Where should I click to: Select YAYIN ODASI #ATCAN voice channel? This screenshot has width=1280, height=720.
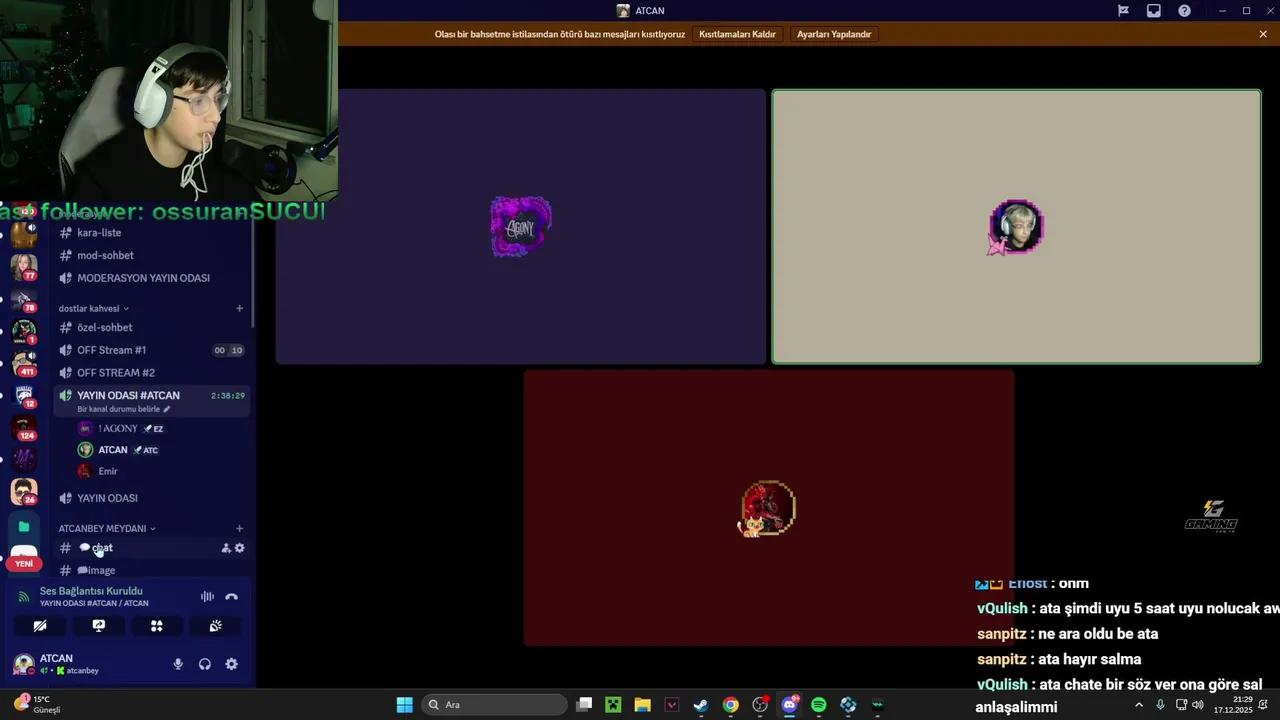point(128,396)
